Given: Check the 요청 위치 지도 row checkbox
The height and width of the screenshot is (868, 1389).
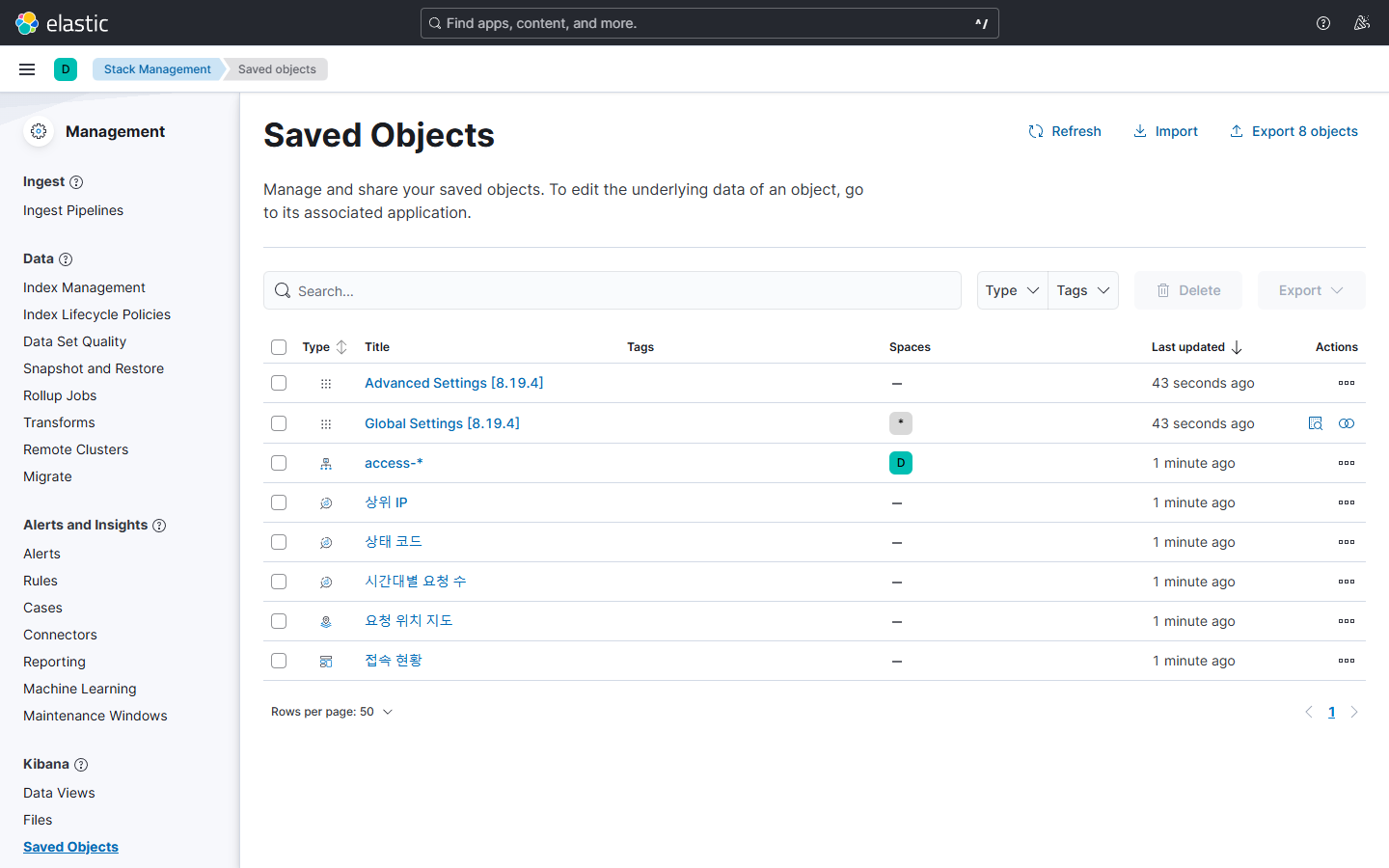Looking at the screenshot, I should pos(279,621).
